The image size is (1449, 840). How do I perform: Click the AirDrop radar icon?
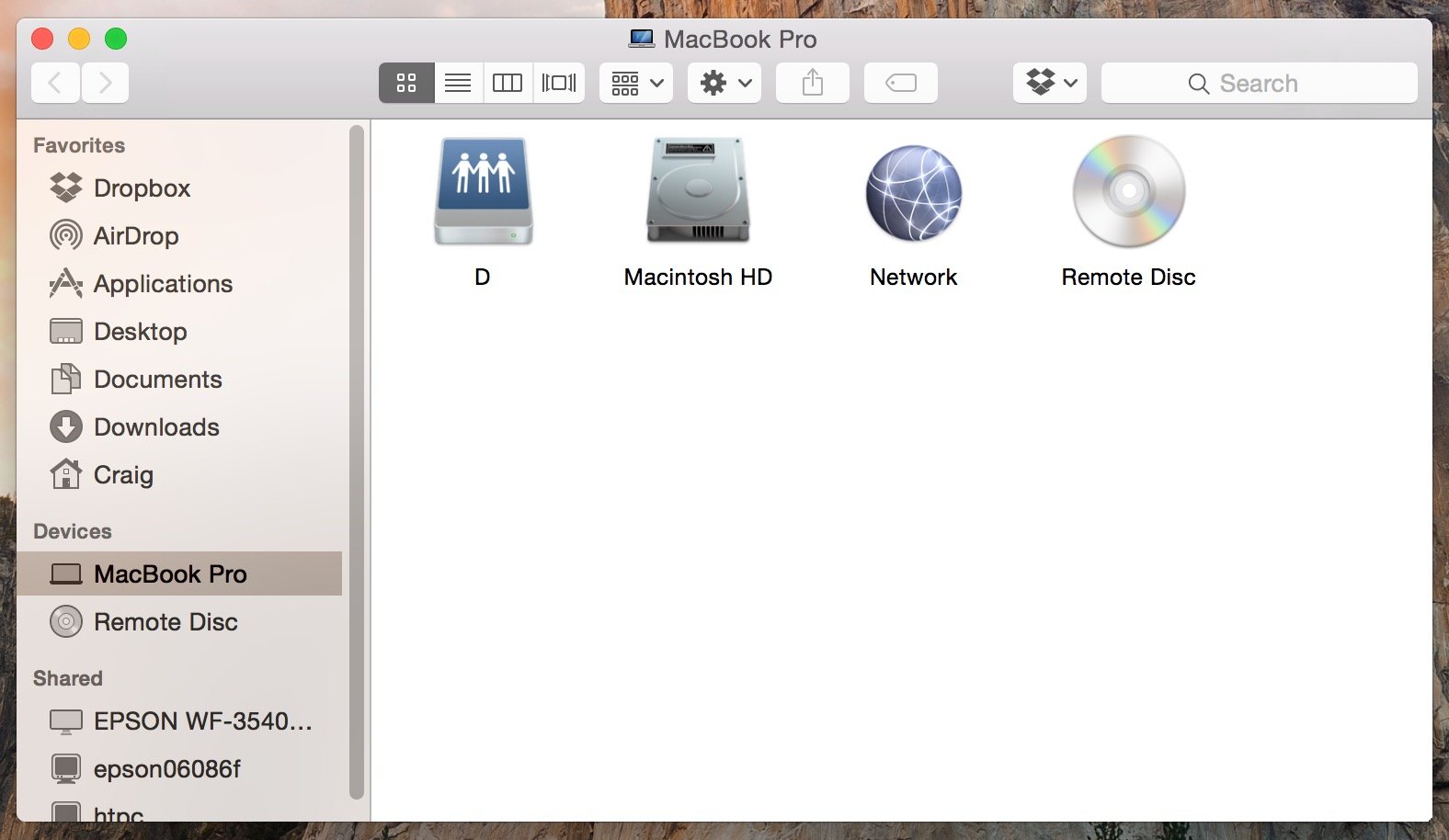[x=66, y=235]
